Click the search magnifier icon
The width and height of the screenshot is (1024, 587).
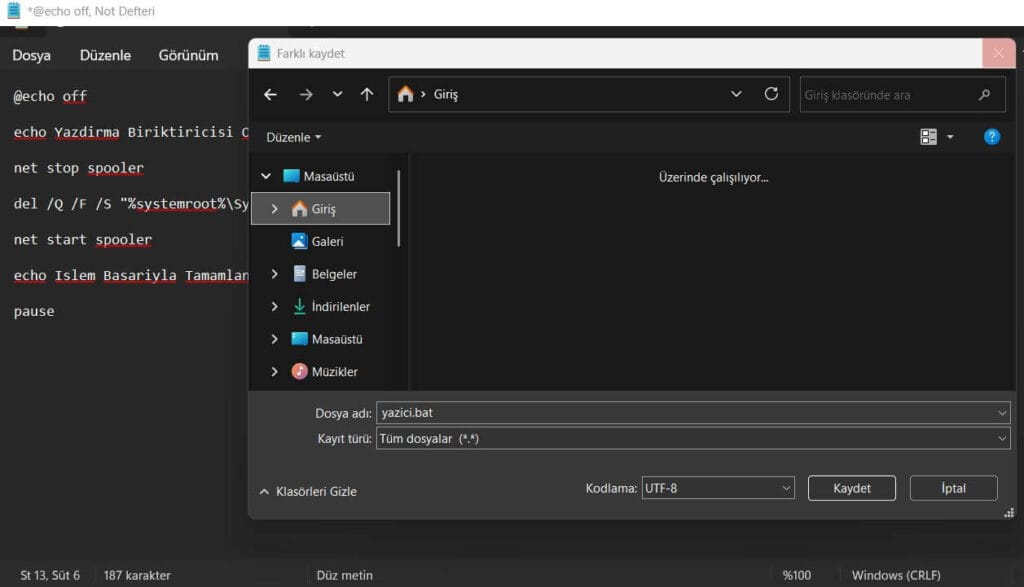pos(985,95)
